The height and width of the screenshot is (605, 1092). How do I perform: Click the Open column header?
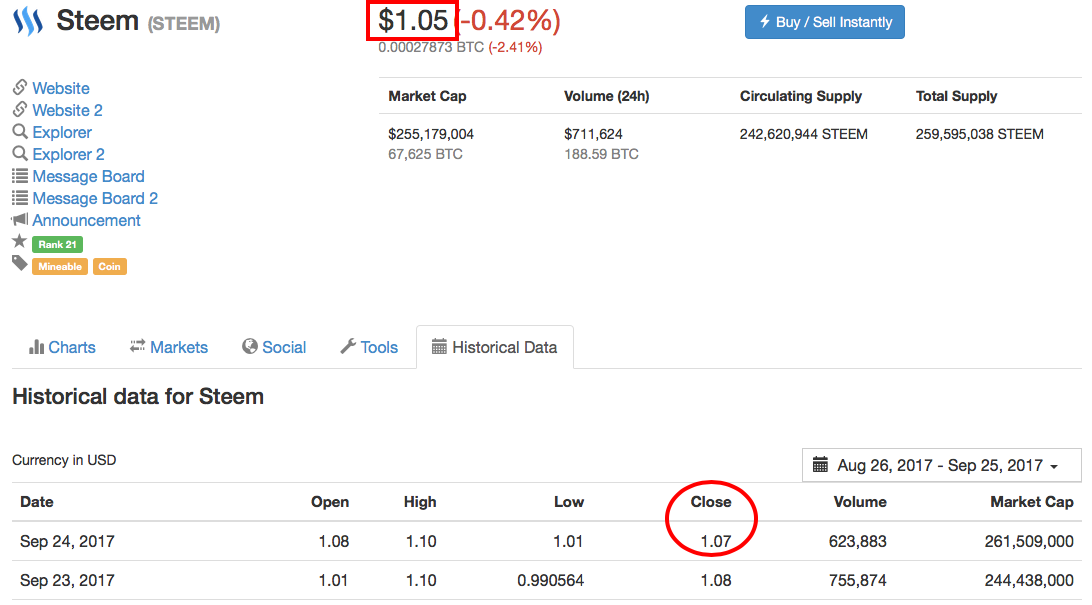[329, 502]
